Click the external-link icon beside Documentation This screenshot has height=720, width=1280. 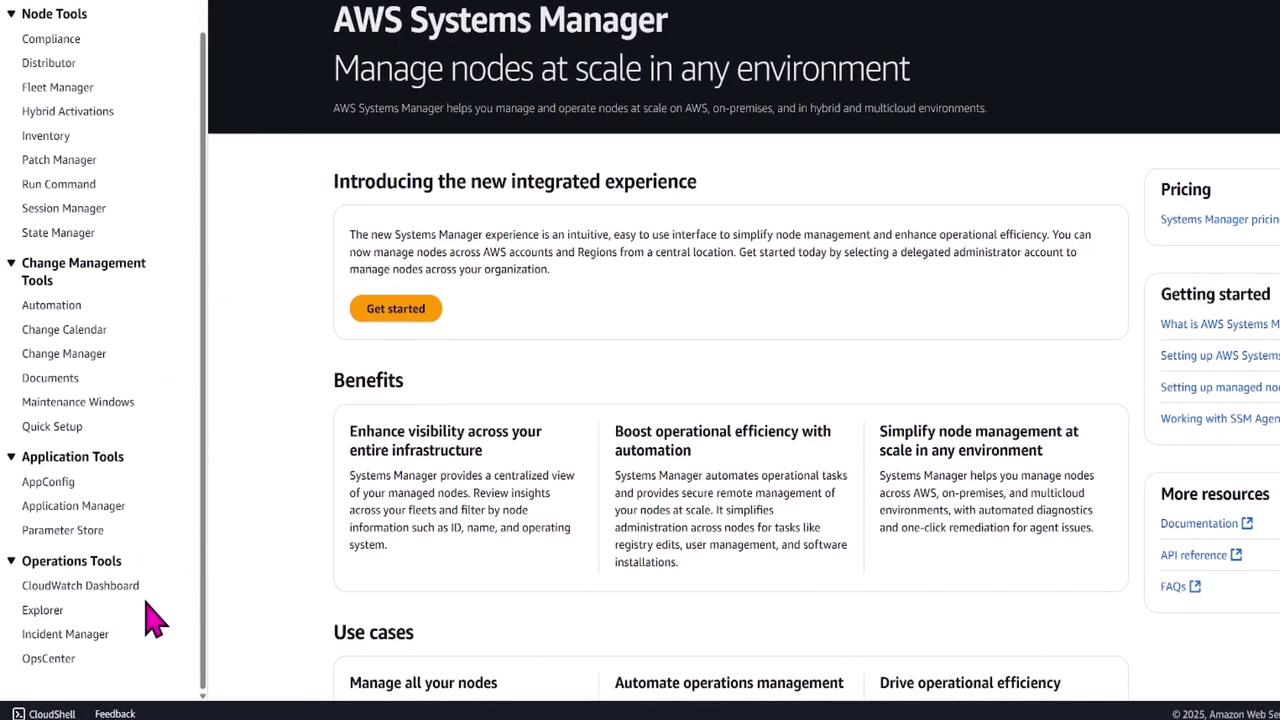click(1247, 523)
